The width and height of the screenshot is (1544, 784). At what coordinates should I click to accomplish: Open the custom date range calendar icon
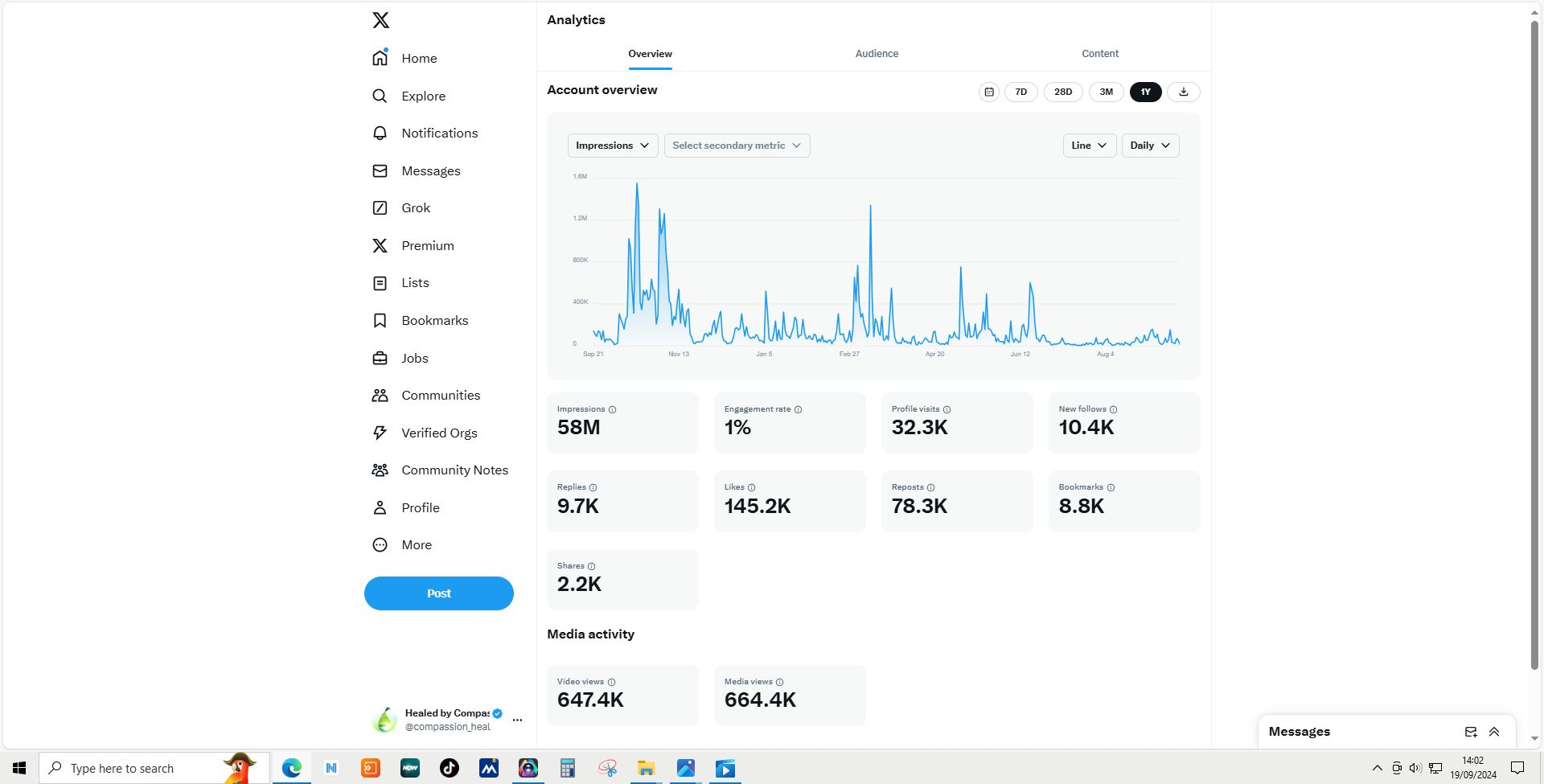coord(989,92)
